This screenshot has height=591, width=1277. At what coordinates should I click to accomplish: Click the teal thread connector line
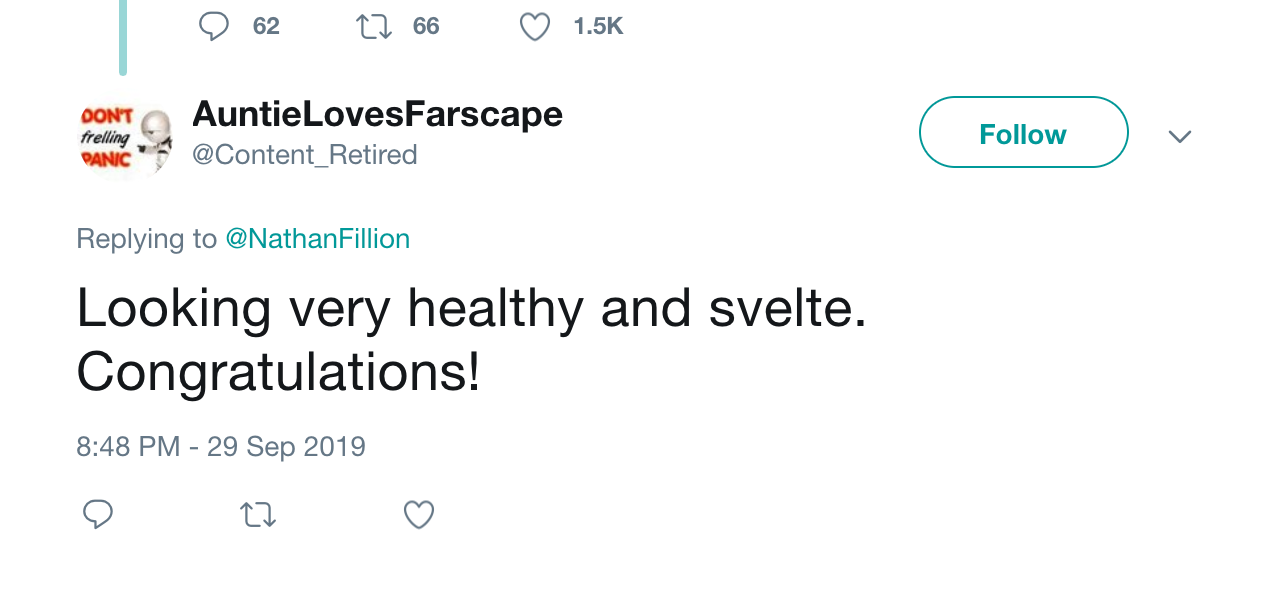123,38
